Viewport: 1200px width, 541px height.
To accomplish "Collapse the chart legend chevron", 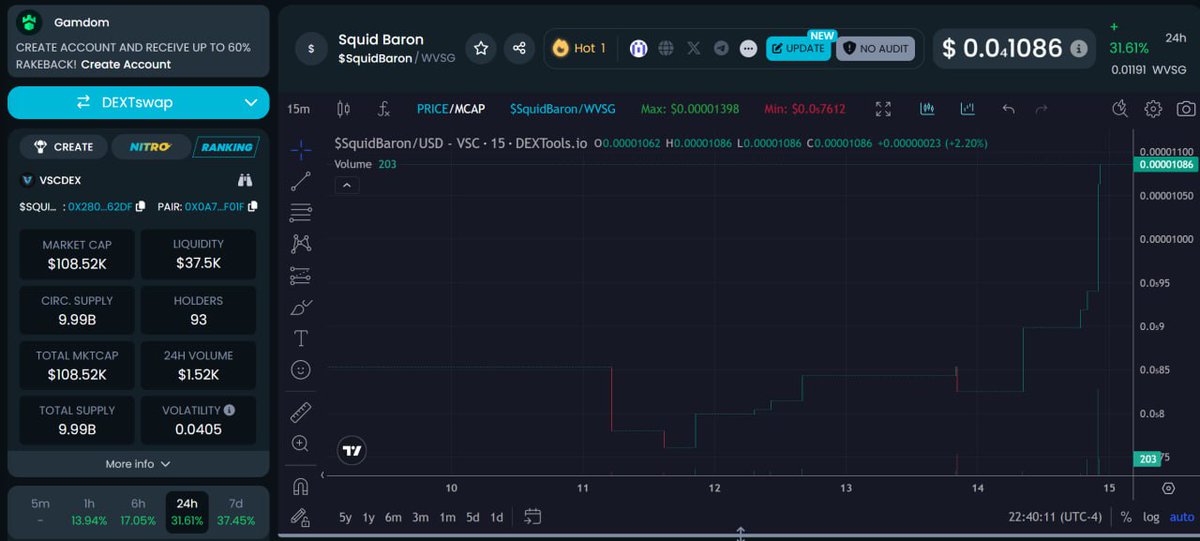I will [345, 185].
